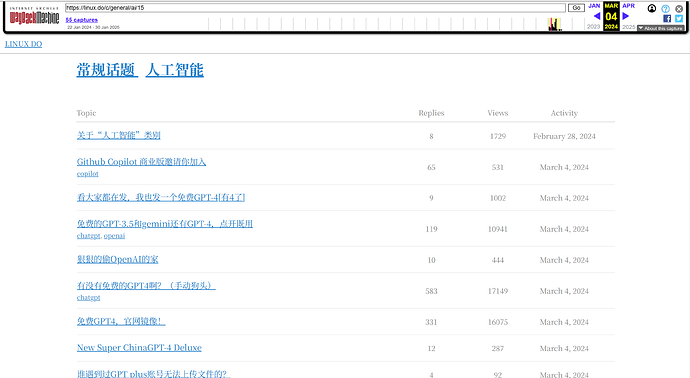This screenshot has width=690, height=378.
Task: Click the 10941 views value
Action: pyautogui.click(x=498, y=229)
